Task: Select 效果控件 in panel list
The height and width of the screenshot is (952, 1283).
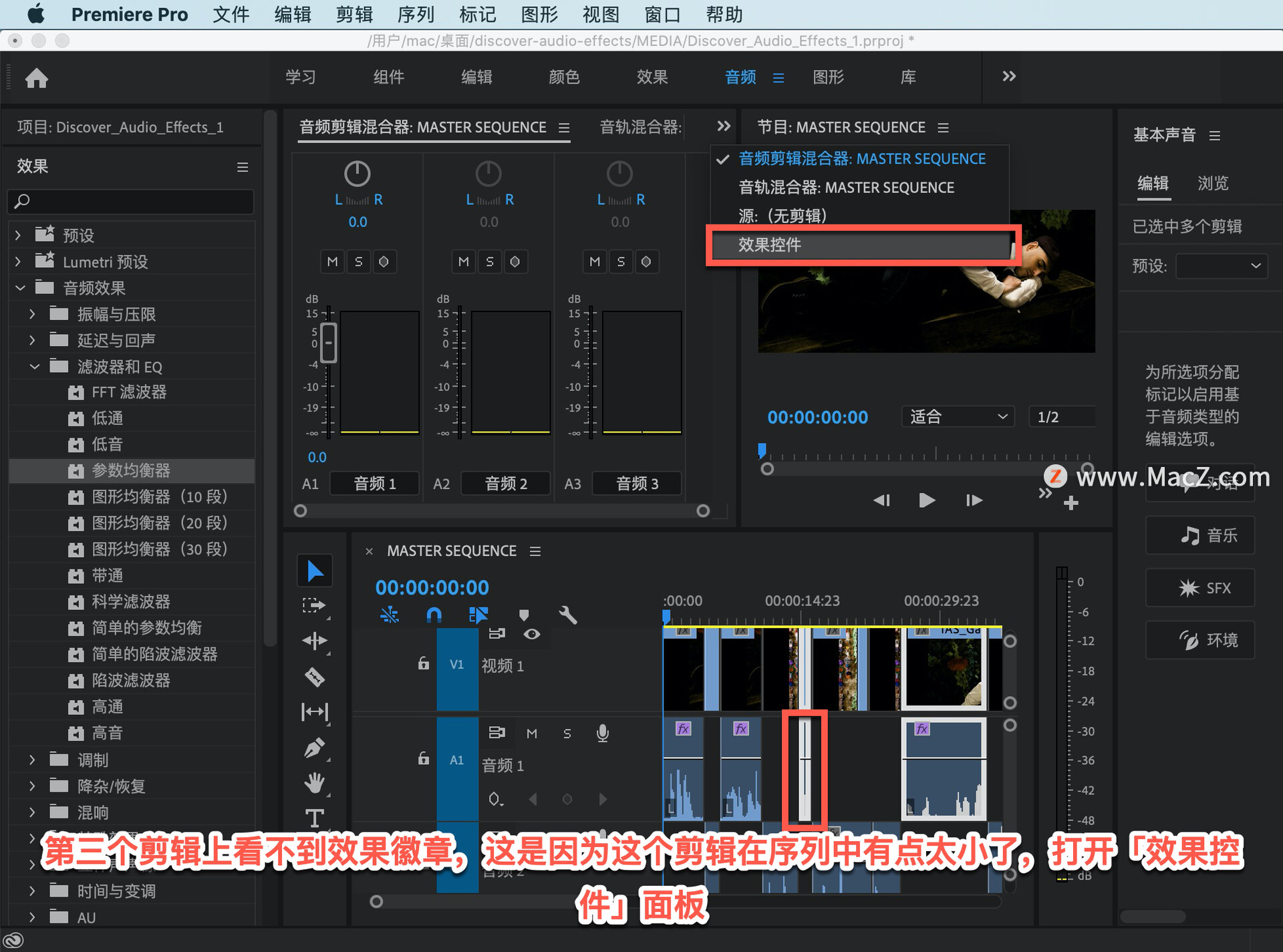Action: click(861, 245)
